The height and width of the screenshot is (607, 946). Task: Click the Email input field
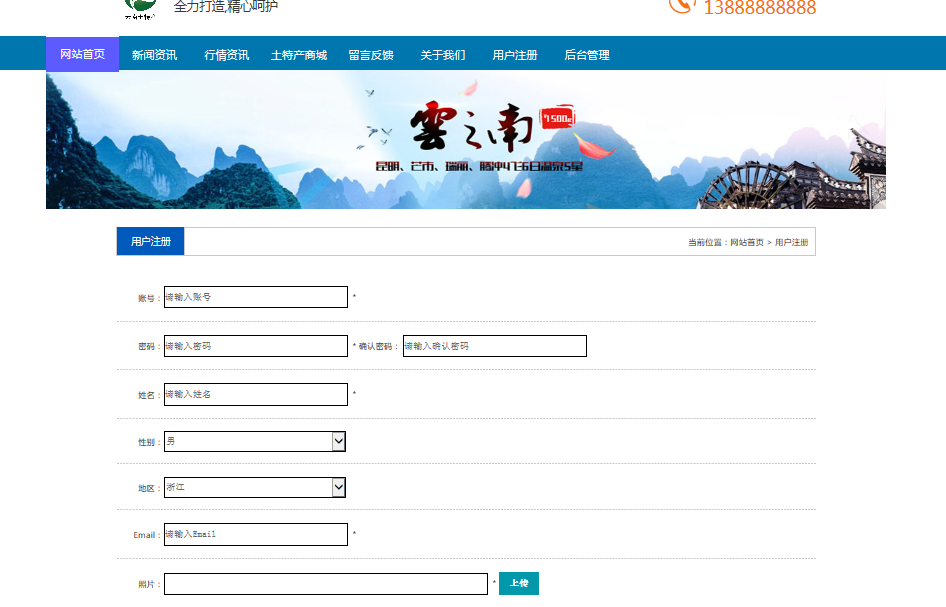[255, 534]
